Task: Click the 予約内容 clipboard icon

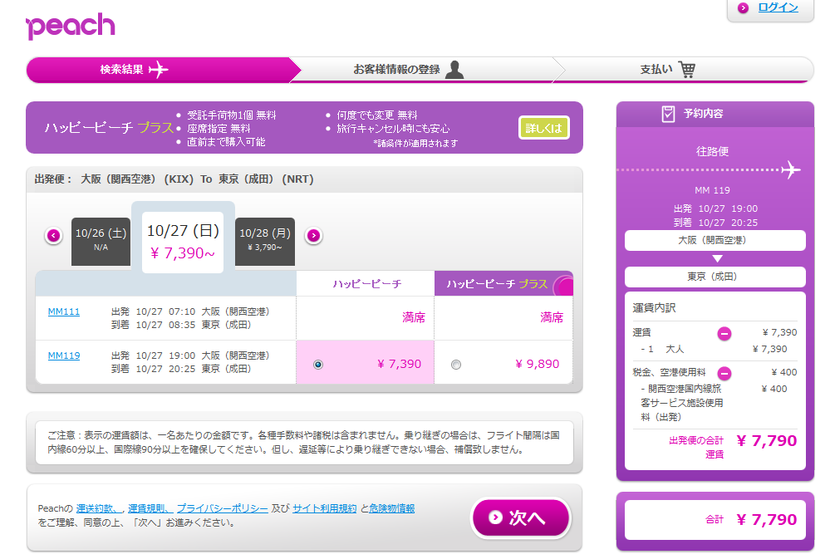Action: pos(668,113)
